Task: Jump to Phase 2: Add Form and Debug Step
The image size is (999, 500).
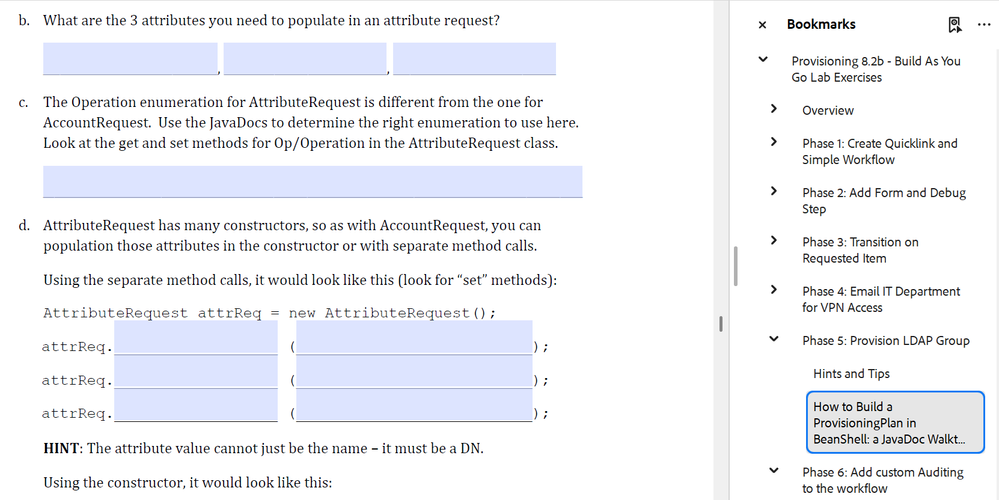Action: [x=883, y=200]
